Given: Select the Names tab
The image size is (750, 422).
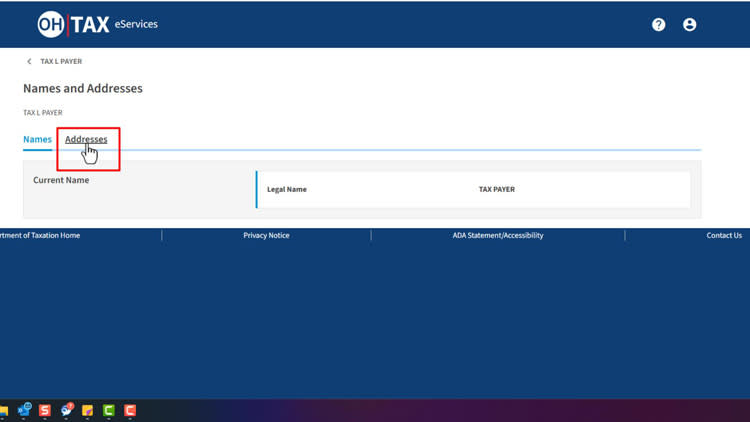Looking at the screenshot, I should click(37, 139).
